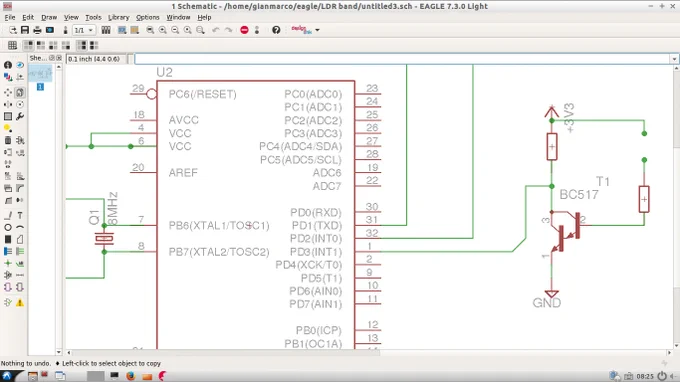Screen dimensions: 680x382
Task: Click the command line input field
Action: (x=402, y=59)
